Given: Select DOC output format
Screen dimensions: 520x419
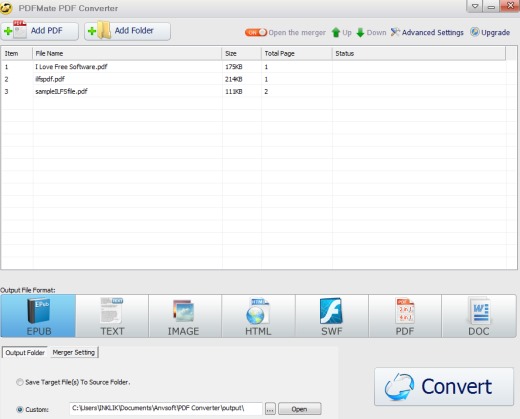Looking at the screenshot, I should tap(479, 316).
